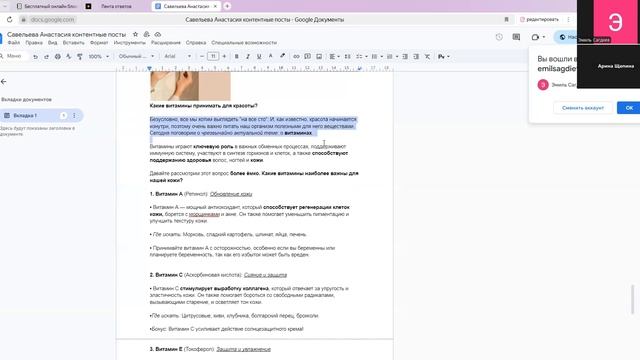The height and width of the screenshot is (360, 640).
Task: Open a new browser tab
Action: (227, 6)
